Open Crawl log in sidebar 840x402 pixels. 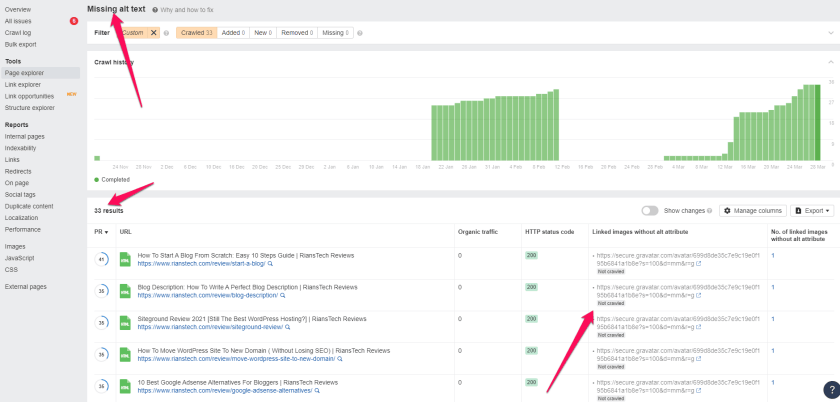18,33
